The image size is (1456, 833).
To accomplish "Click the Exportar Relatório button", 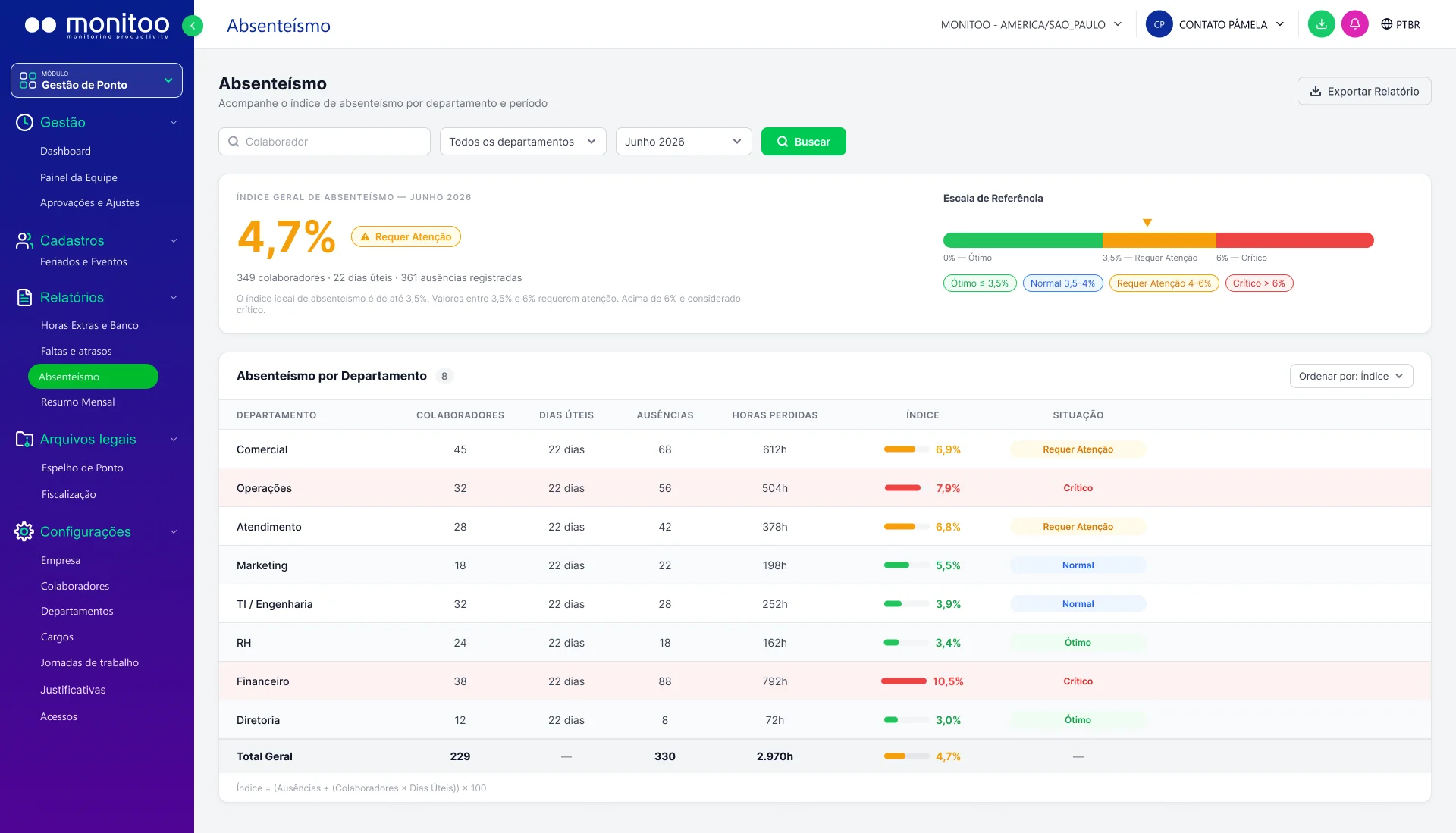I will [x=1363, y=91].
